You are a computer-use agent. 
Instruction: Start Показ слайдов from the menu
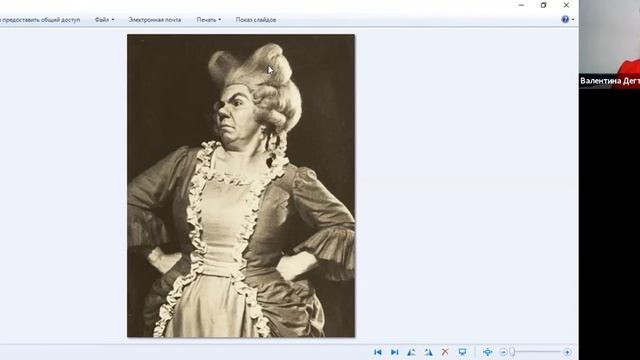pyautogui.click(x=256, y=20)
